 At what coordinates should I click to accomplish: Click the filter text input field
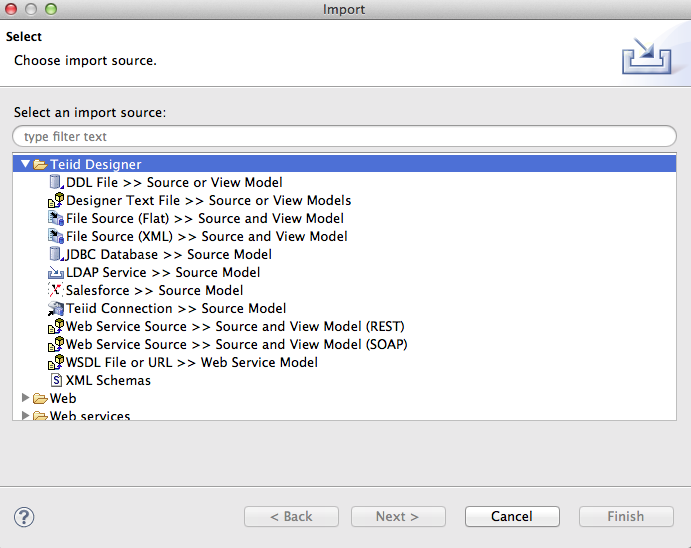(x=344, y=136)
